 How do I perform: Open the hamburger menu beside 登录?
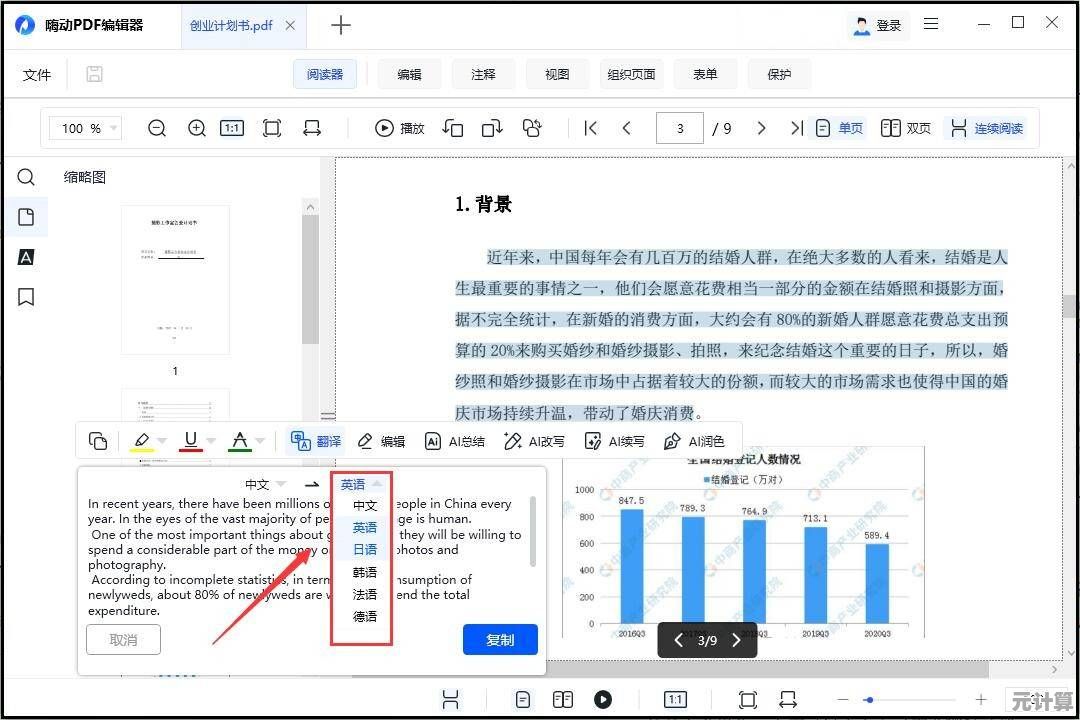931,24
